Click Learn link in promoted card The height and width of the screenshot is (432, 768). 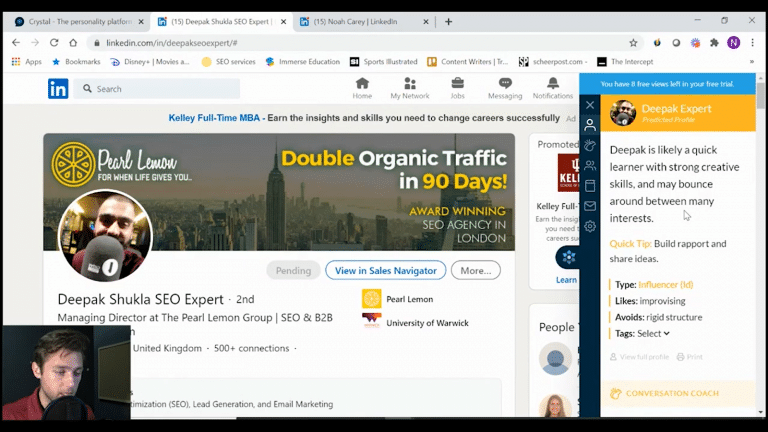coord(566,280)
